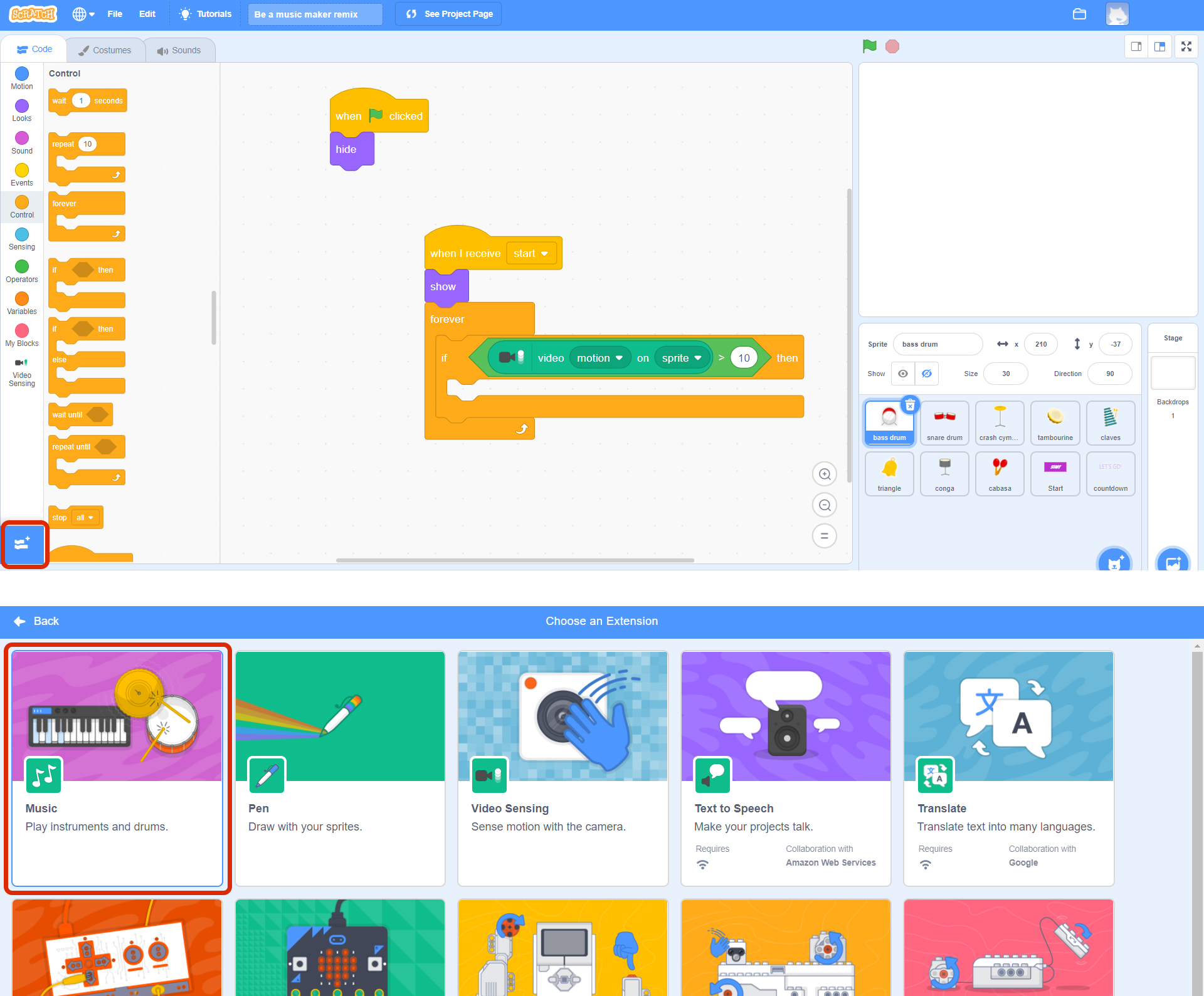
Task: Click the sprite x position field
Action: (1040, 344)
